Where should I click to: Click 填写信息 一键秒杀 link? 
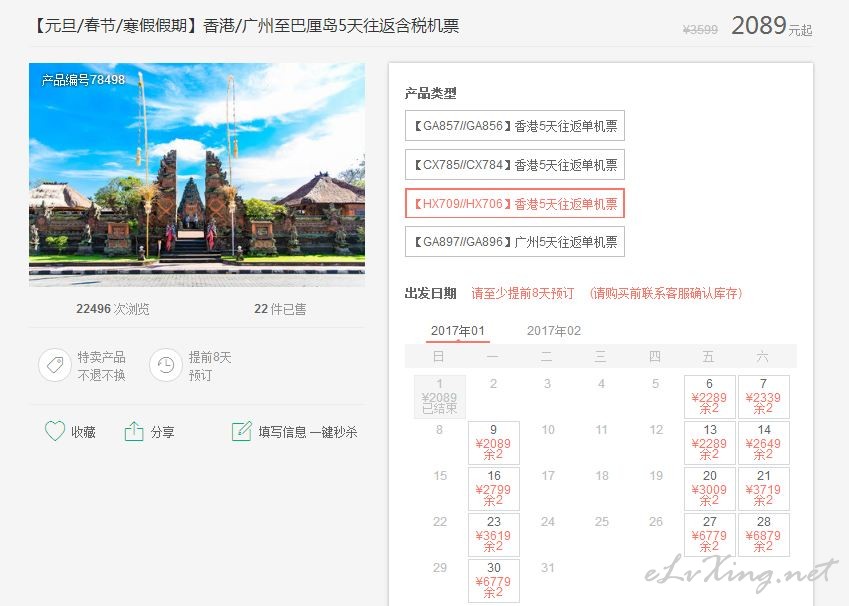pyautogui.click(x=308, y=432)
